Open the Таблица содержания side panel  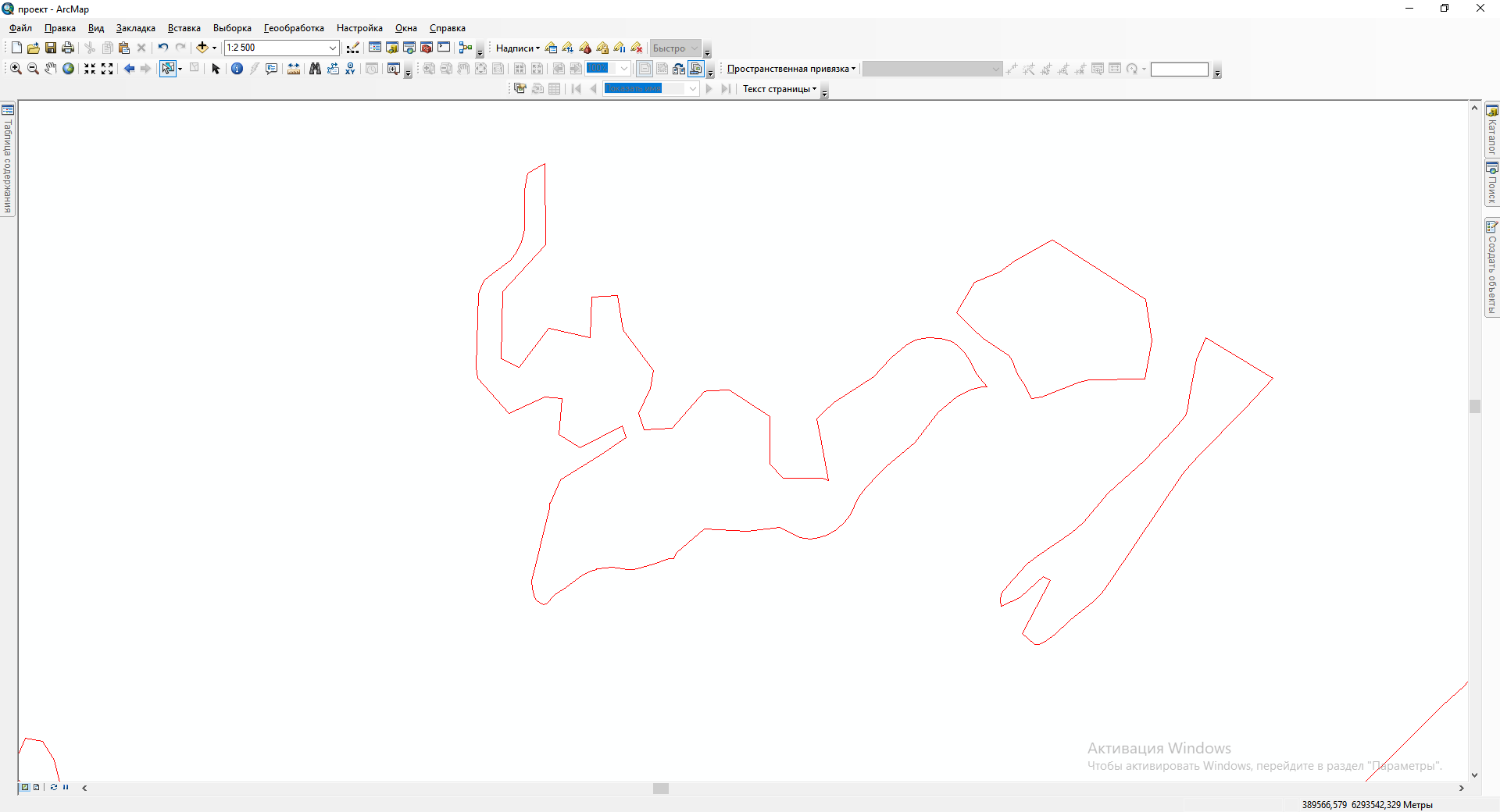pyautogui.click(x=8, y=160)
